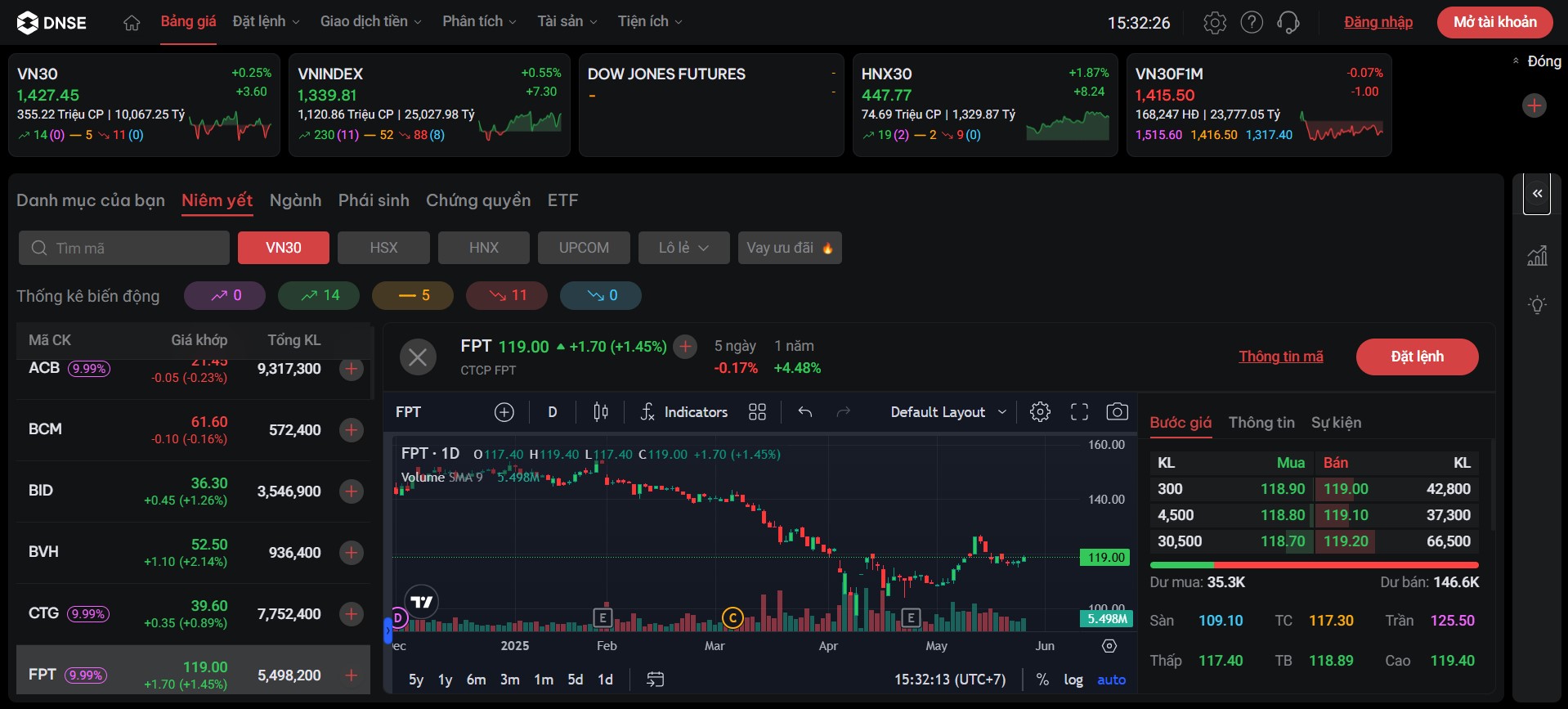
Task: Expand the Giao dịch tiền menu
Action: (x=371, y=22)
